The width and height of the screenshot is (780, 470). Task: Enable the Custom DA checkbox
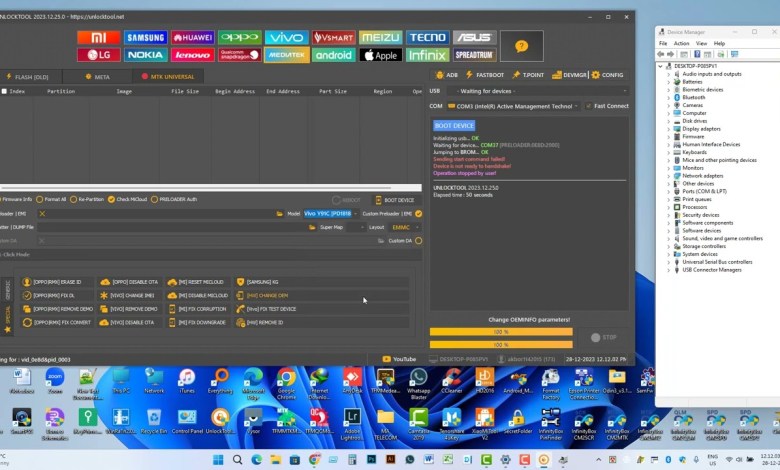pyautogui.click(x=418, y=241)
